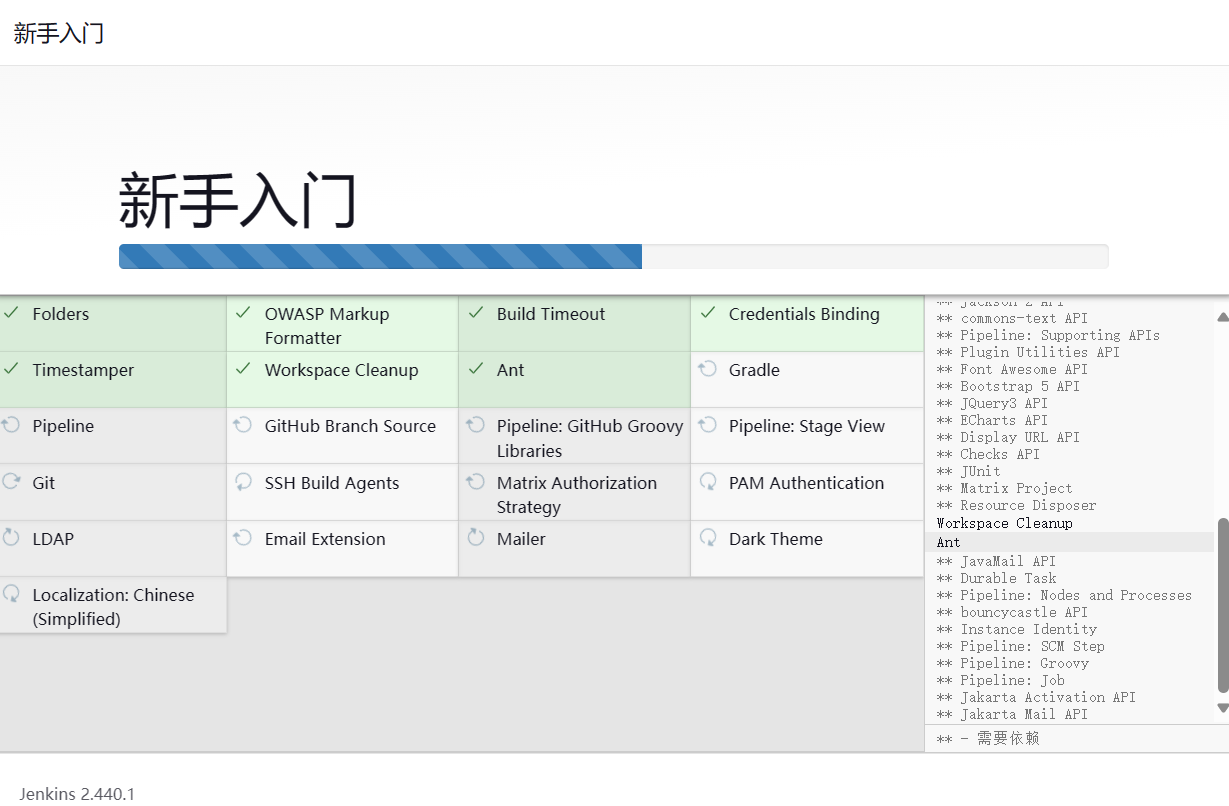The image size is (1229, 806).
Task: Click the plugin installation progress bar
Action: click(613, 257)
